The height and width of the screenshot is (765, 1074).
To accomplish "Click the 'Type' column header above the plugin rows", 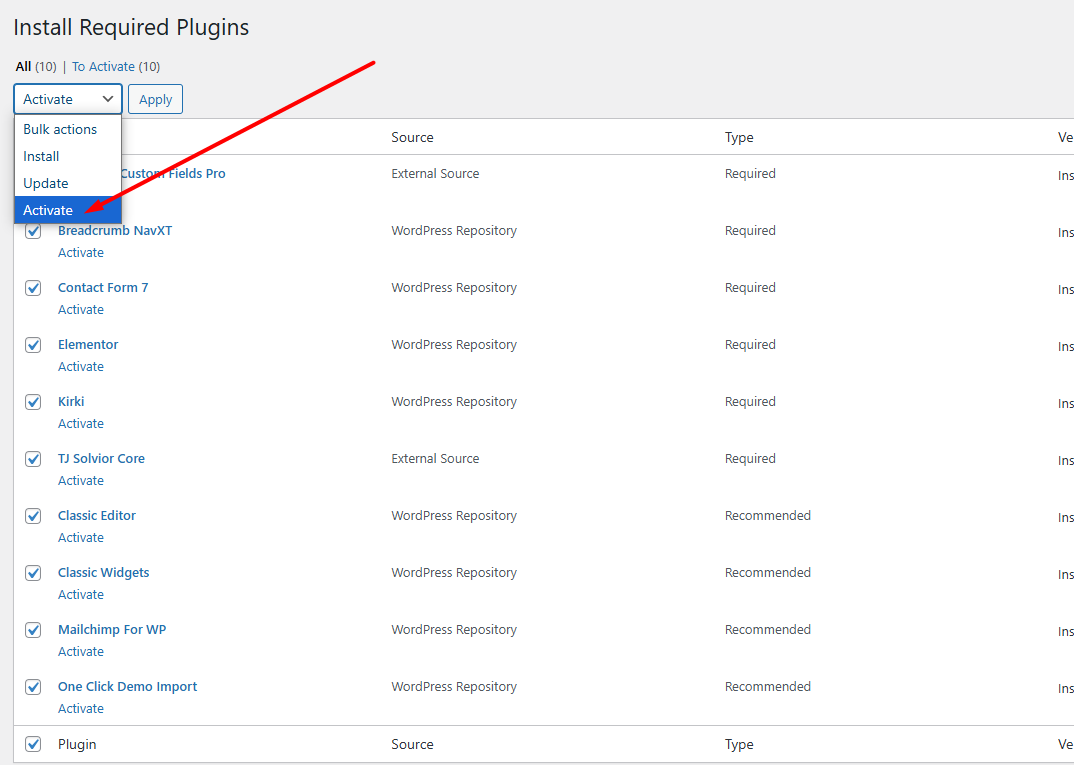I will point(739,137).
